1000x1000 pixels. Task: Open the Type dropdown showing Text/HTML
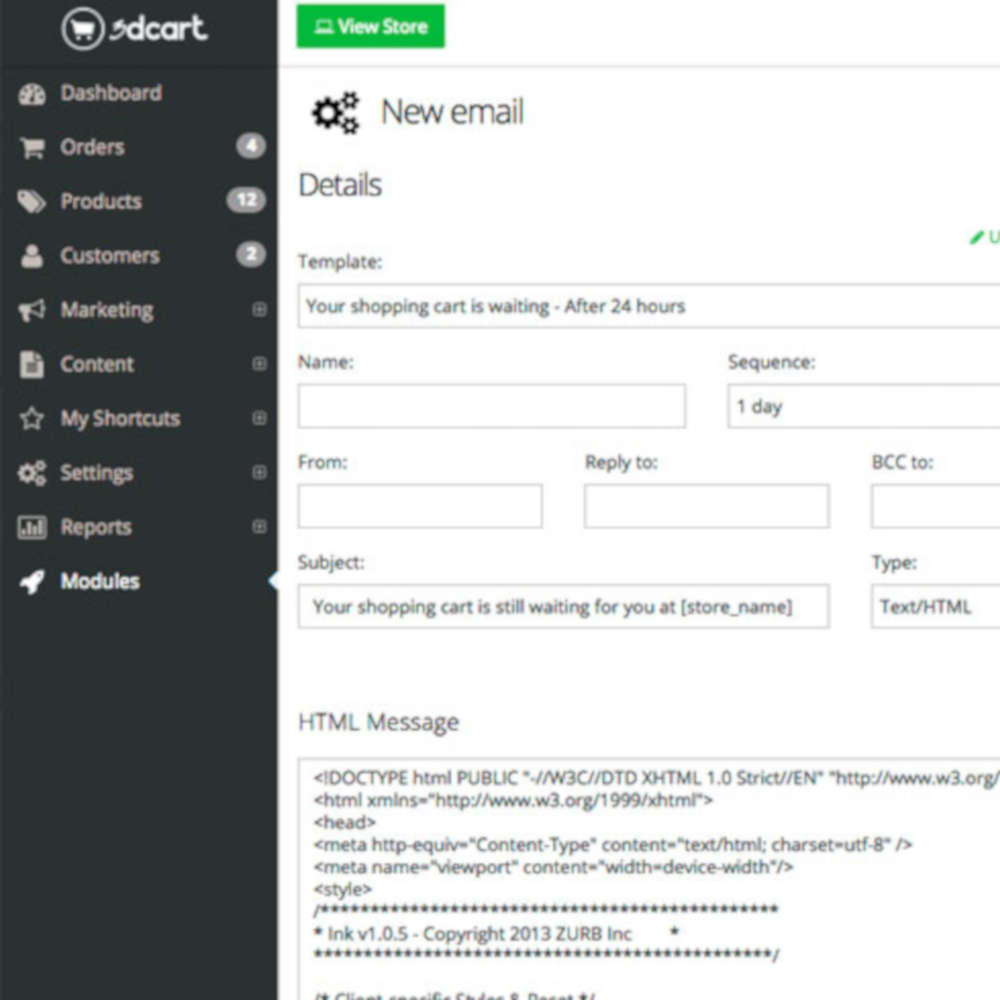(x=934, y=606)
